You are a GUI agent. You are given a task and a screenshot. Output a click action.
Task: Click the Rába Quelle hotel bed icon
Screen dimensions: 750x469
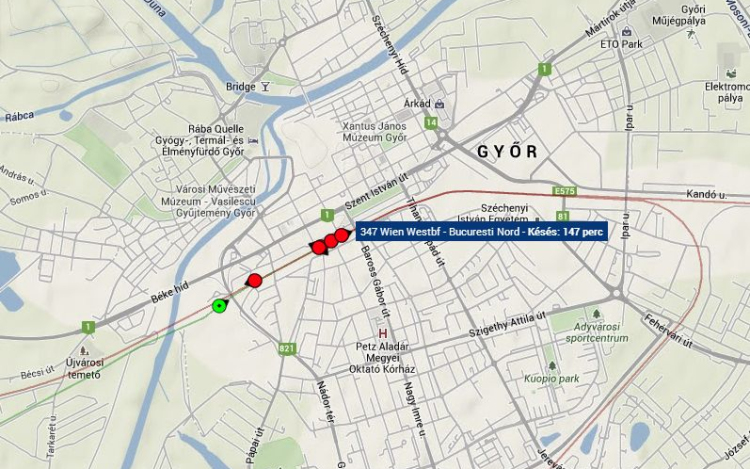point(253,141)
